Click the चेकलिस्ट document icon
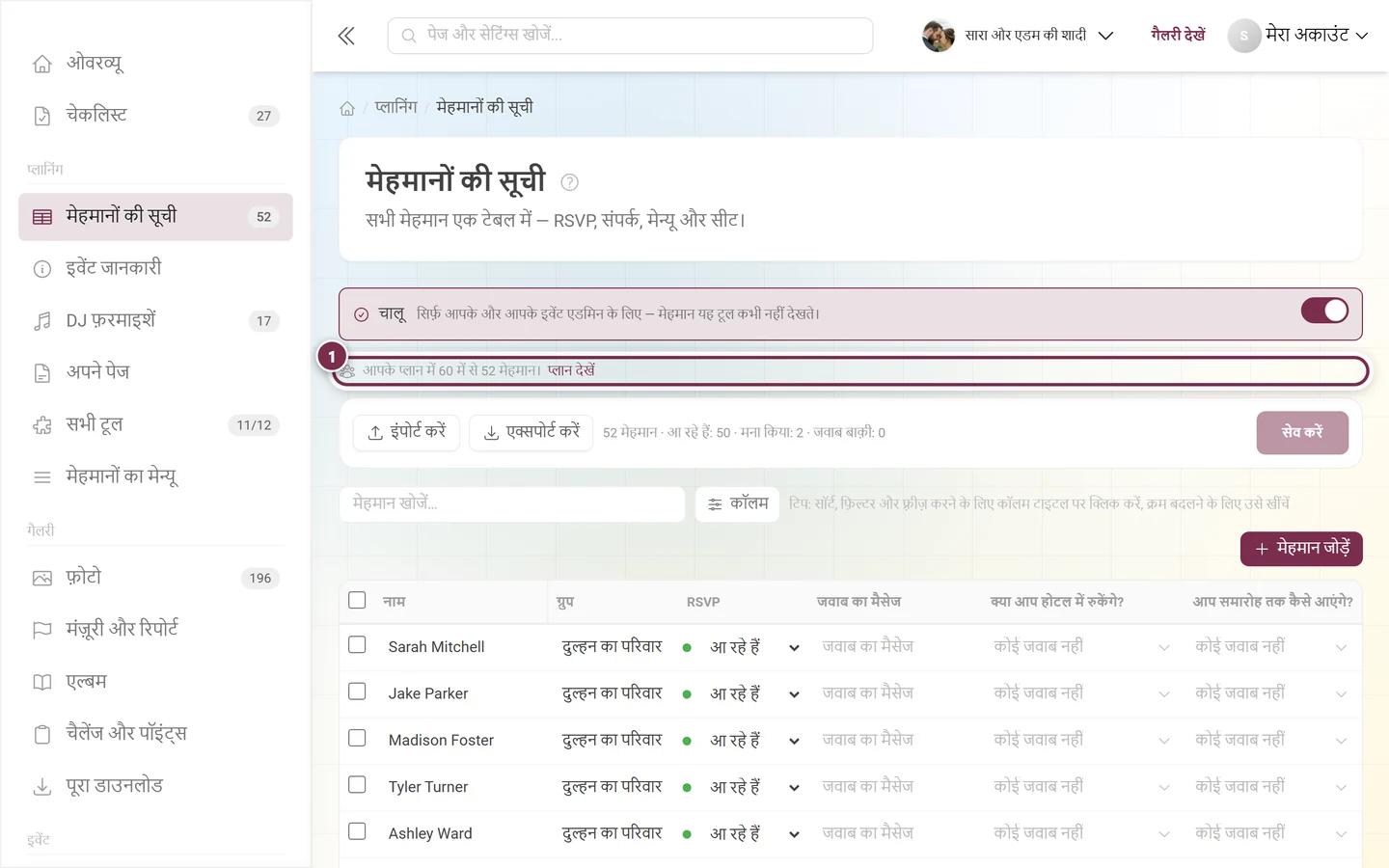The height and width of the screenshot is (868, 1389). 42,116
